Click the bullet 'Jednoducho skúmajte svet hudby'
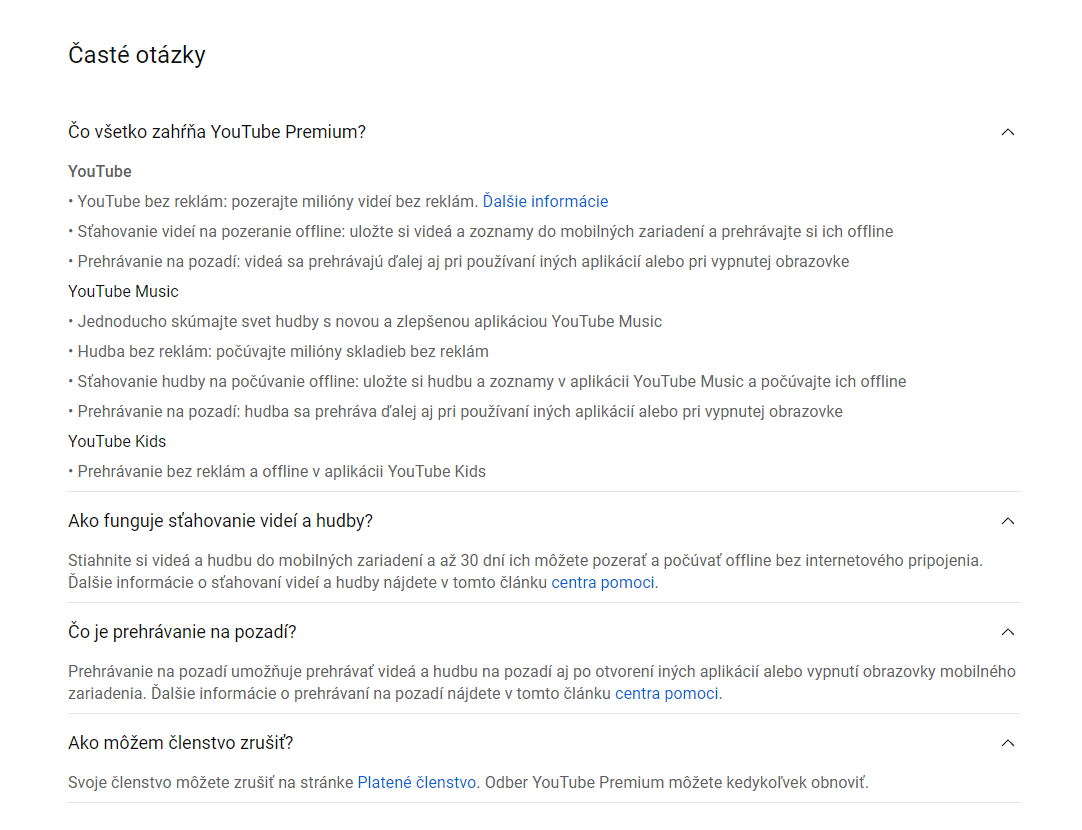Screen dimensions: 1082x830 point(365,322)
